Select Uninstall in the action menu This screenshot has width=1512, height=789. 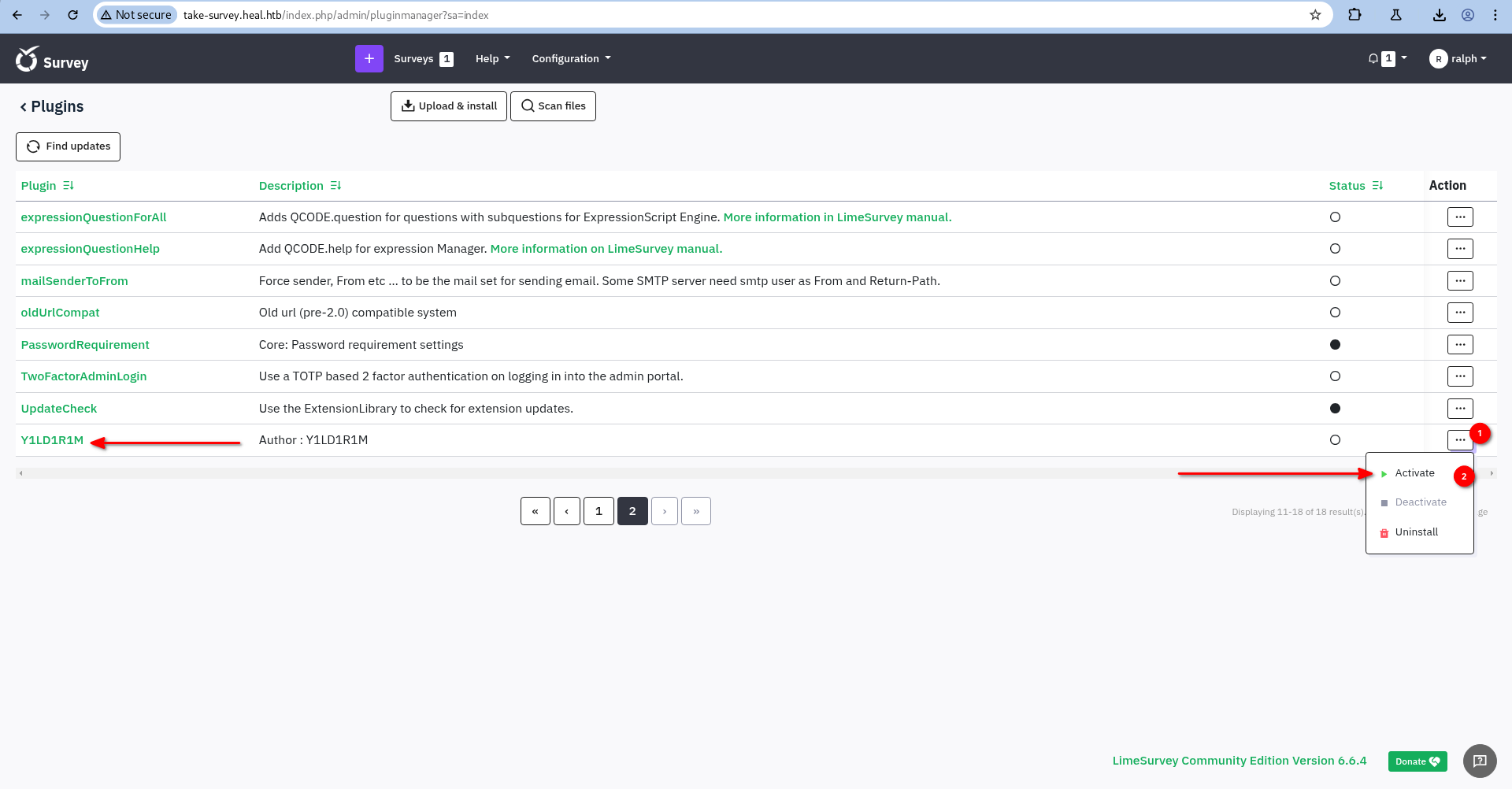pyautogui.click(x=1416, y=532)
